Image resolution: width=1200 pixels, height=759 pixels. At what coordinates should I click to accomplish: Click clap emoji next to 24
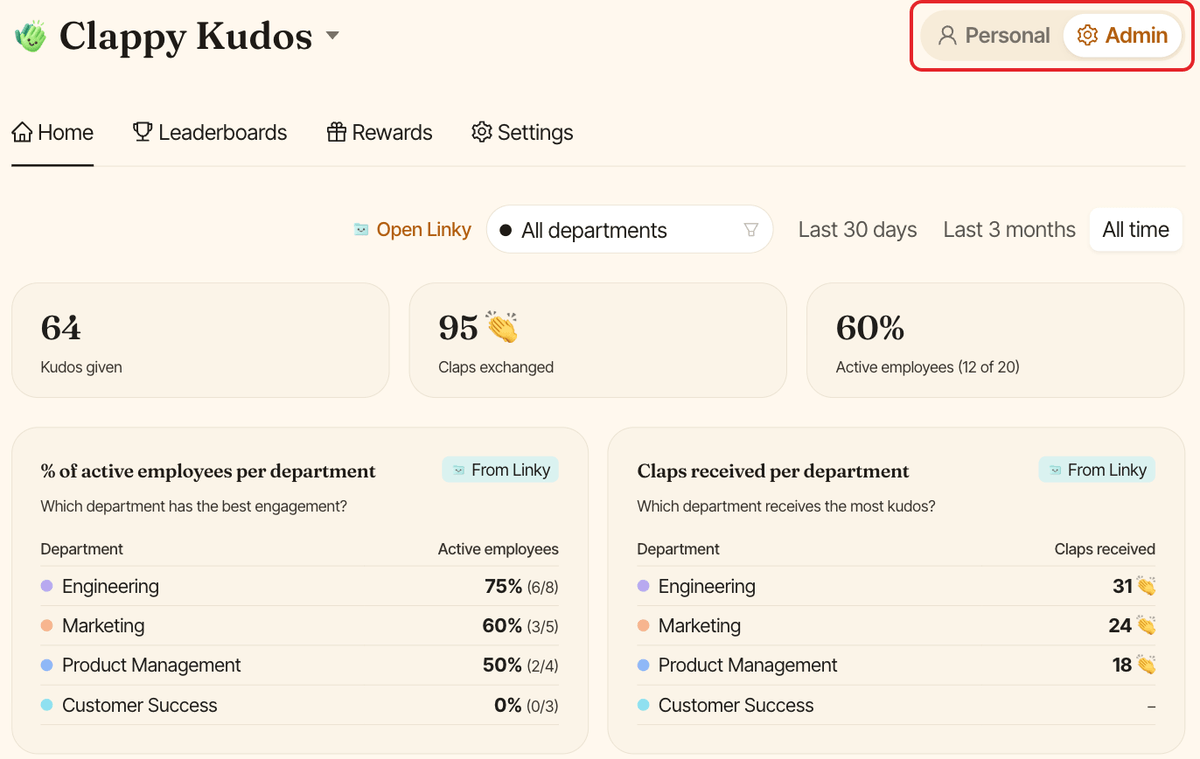pyautogui.click(x=1146, y=626)
